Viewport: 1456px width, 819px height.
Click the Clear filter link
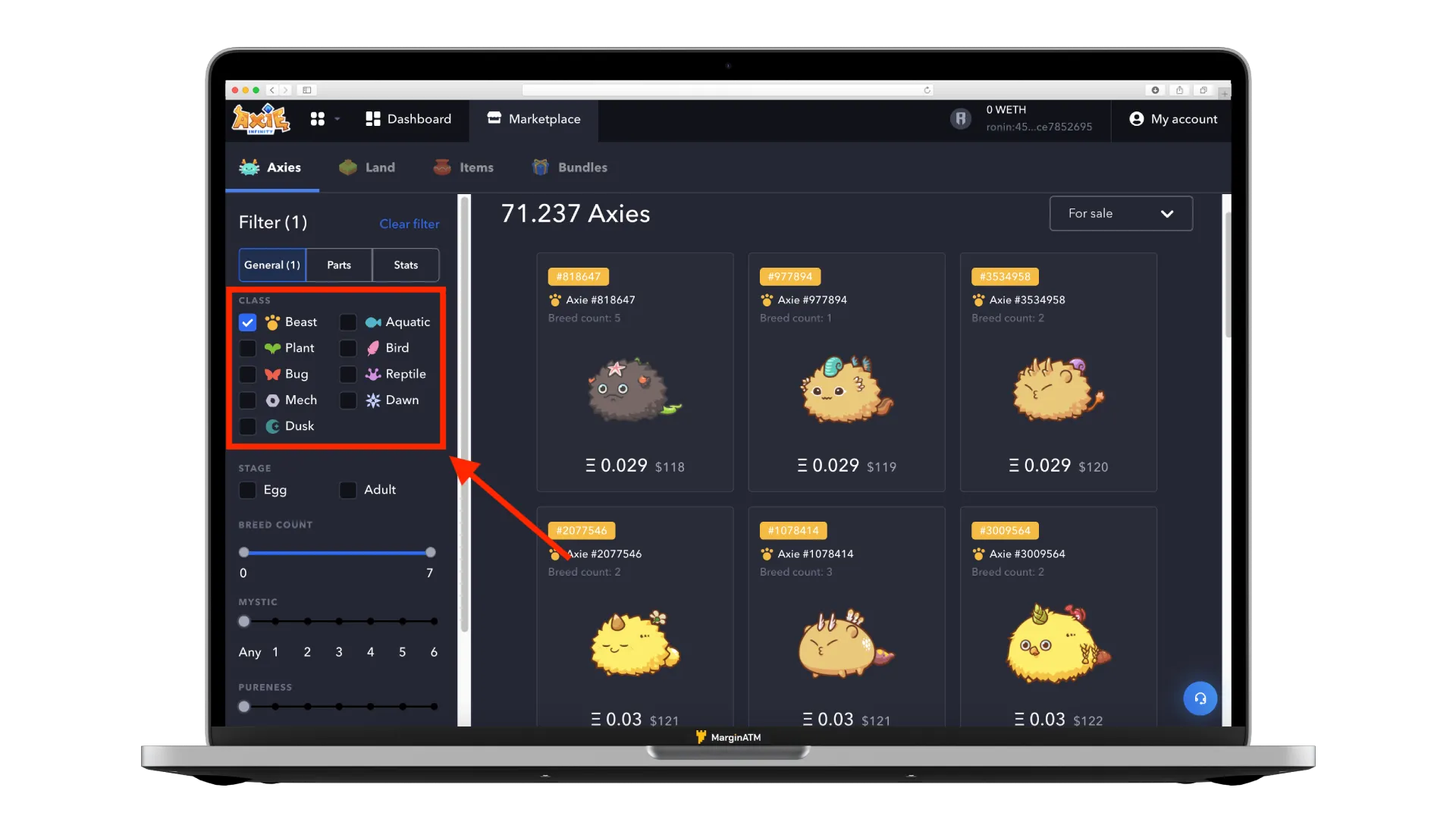pos(409,223)
